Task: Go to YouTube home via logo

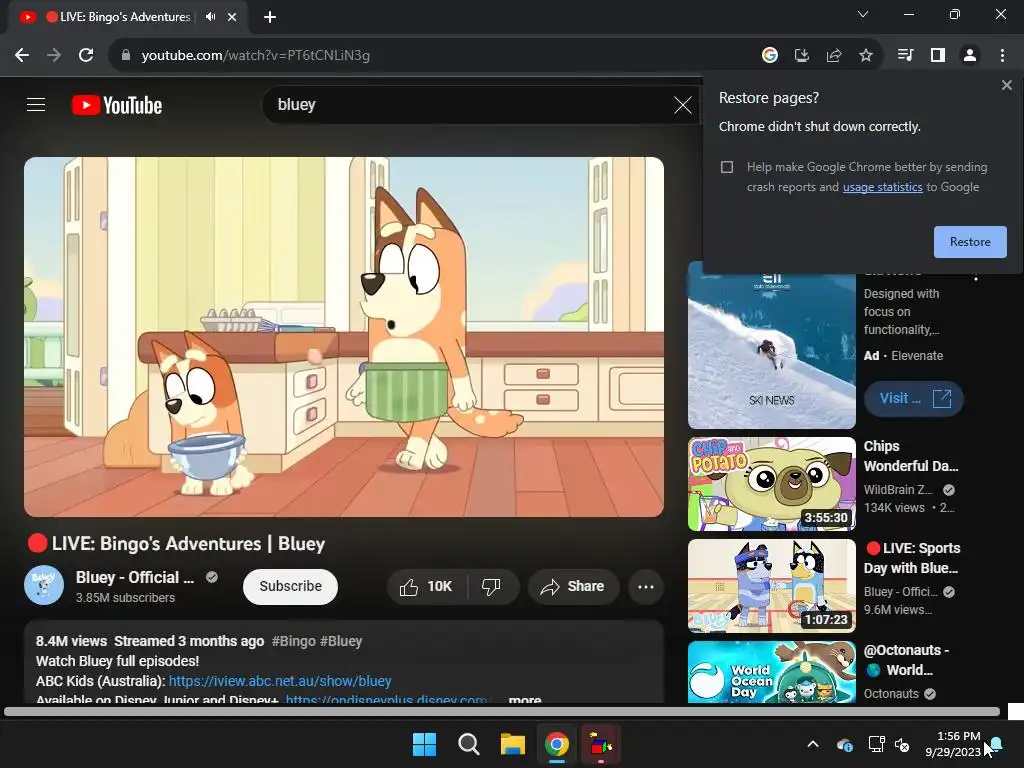Action: coord(117,105)
